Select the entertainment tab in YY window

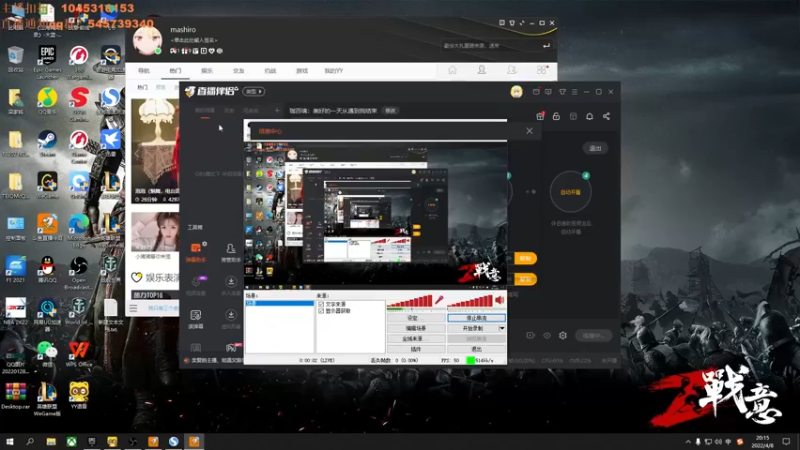pyautogui.click(x=207, y=71)
